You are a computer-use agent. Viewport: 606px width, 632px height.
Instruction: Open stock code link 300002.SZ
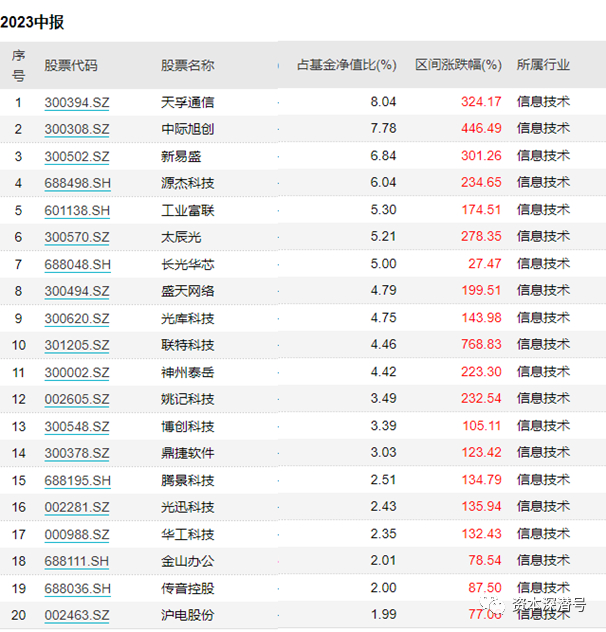click(77, 372)
